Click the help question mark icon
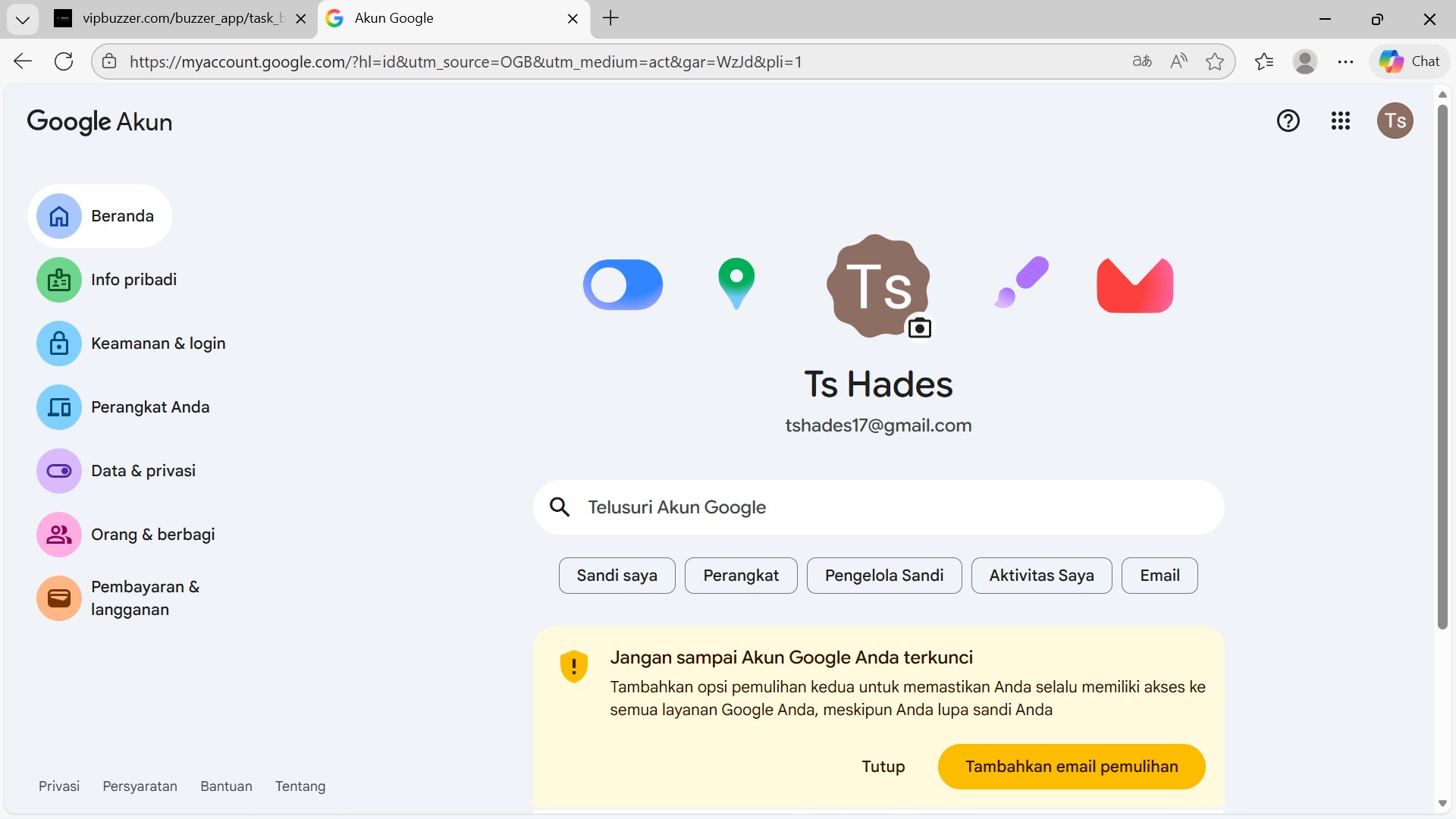1456x819 pixels. tap(1288, 121)
